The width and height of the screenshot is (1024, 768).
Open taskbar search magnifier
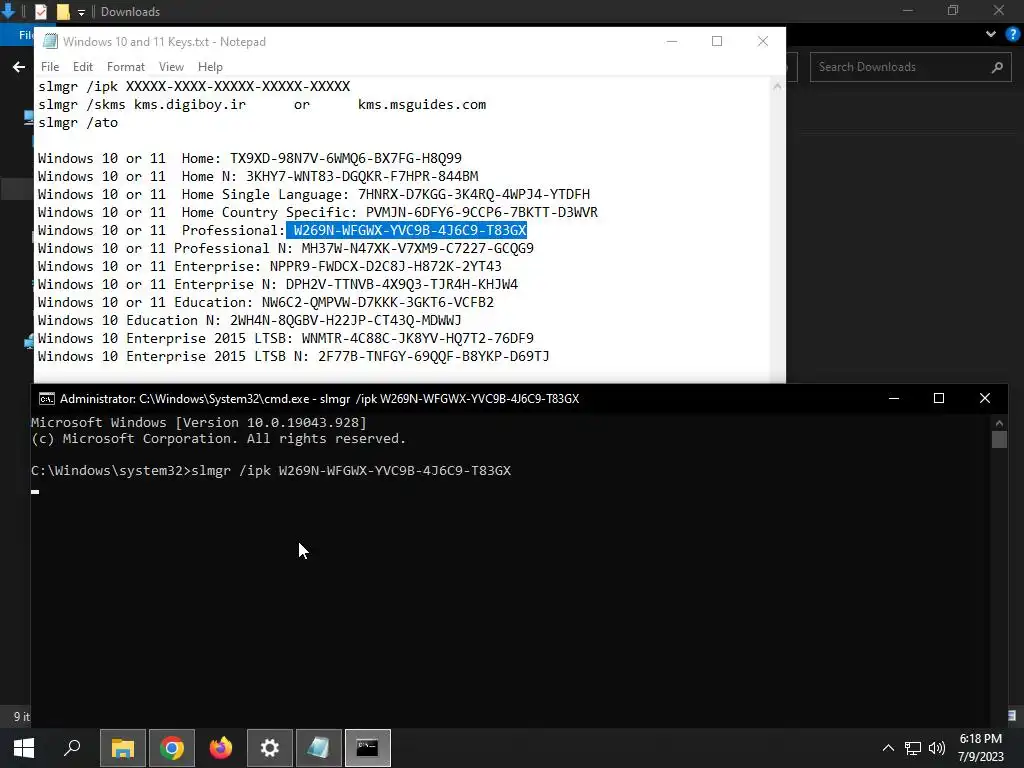72,748
